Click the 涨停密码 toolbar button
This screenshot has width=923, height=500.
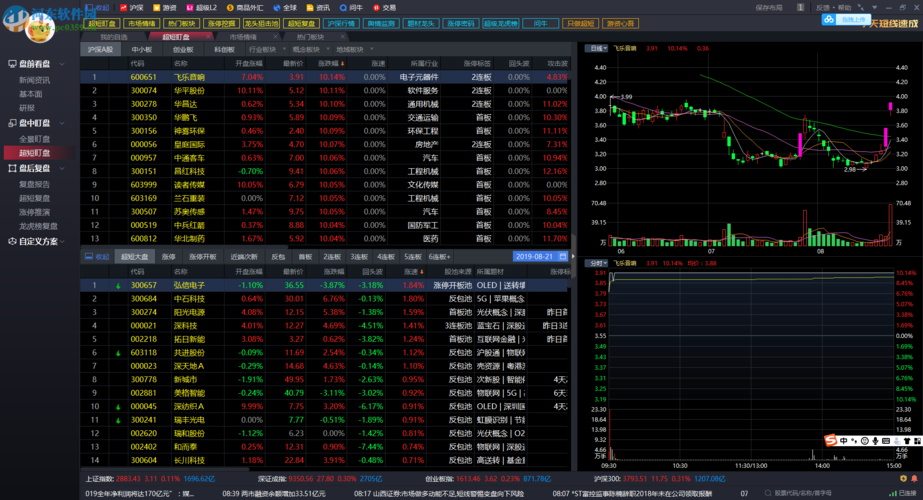460,24
